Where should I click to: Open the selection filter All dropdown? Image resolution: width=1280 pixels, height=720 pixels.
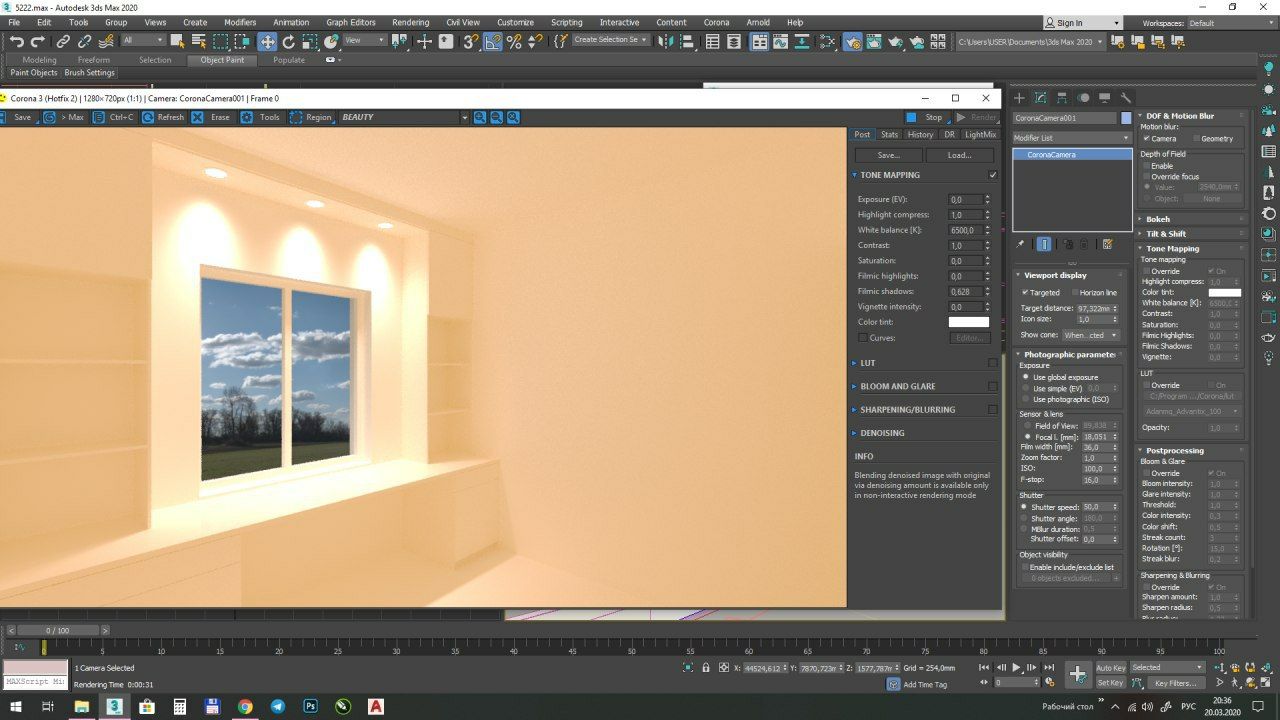(143, 40)
